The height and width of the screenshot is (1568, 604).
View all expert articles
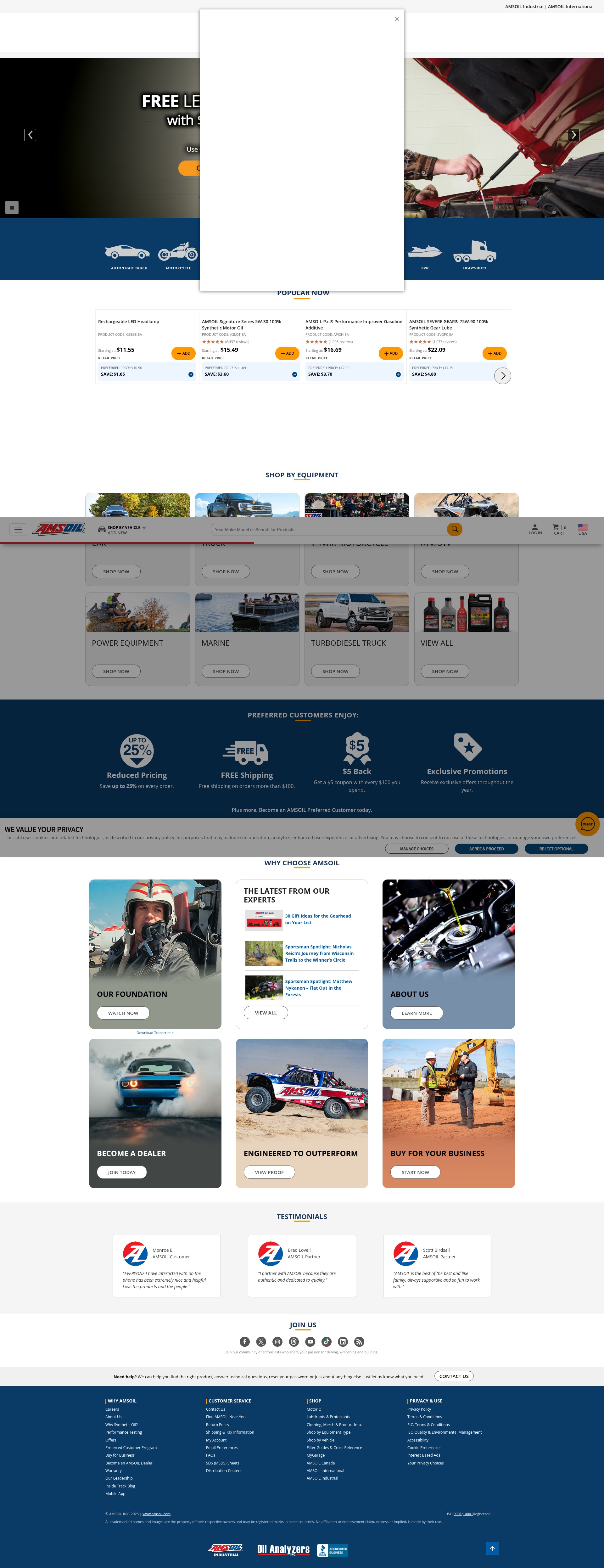pos(266,1013)
